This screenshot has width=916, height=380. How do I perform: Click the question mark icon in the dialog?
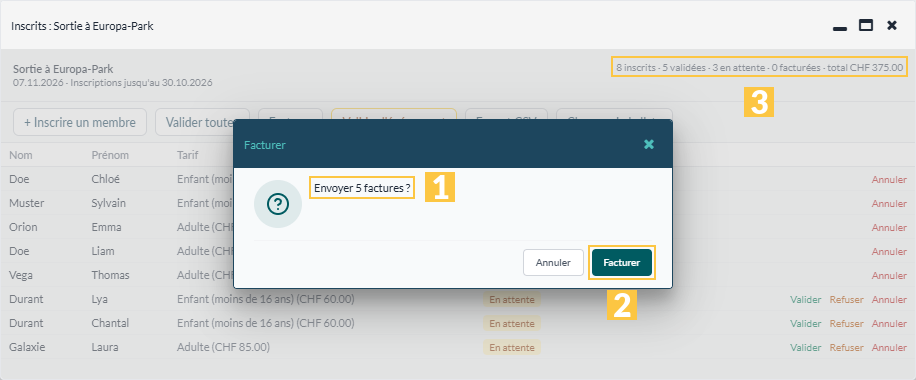click(x=277, y=203)
